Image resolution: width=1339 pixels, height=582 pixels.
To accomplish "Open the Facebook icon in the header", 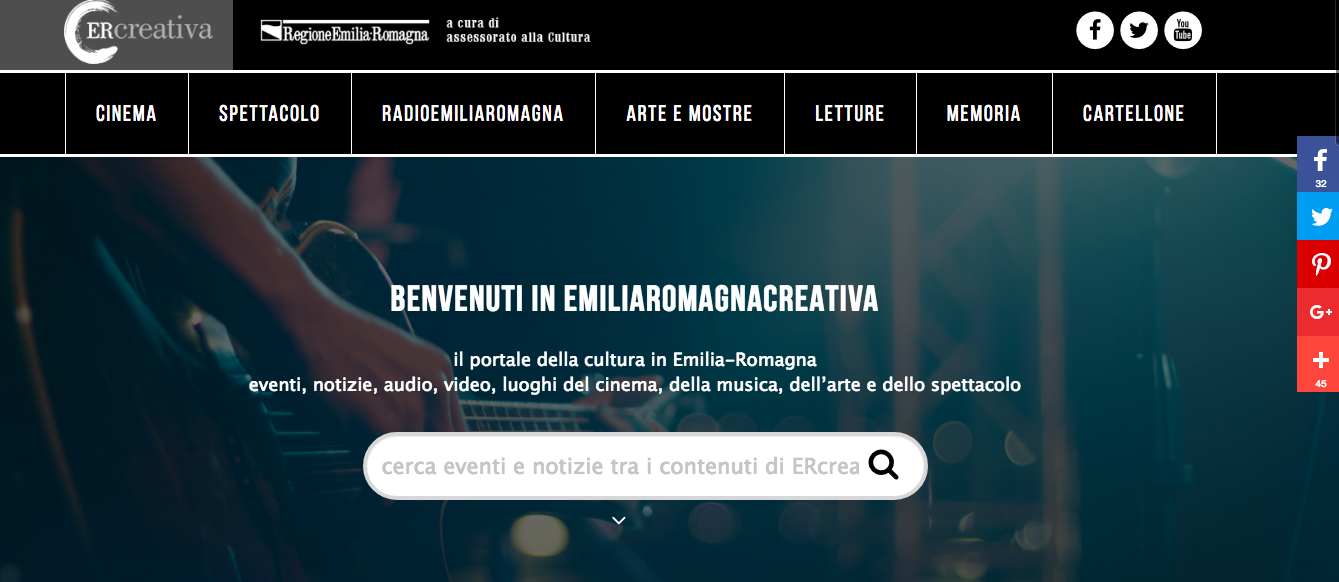I will [1095, 30].
